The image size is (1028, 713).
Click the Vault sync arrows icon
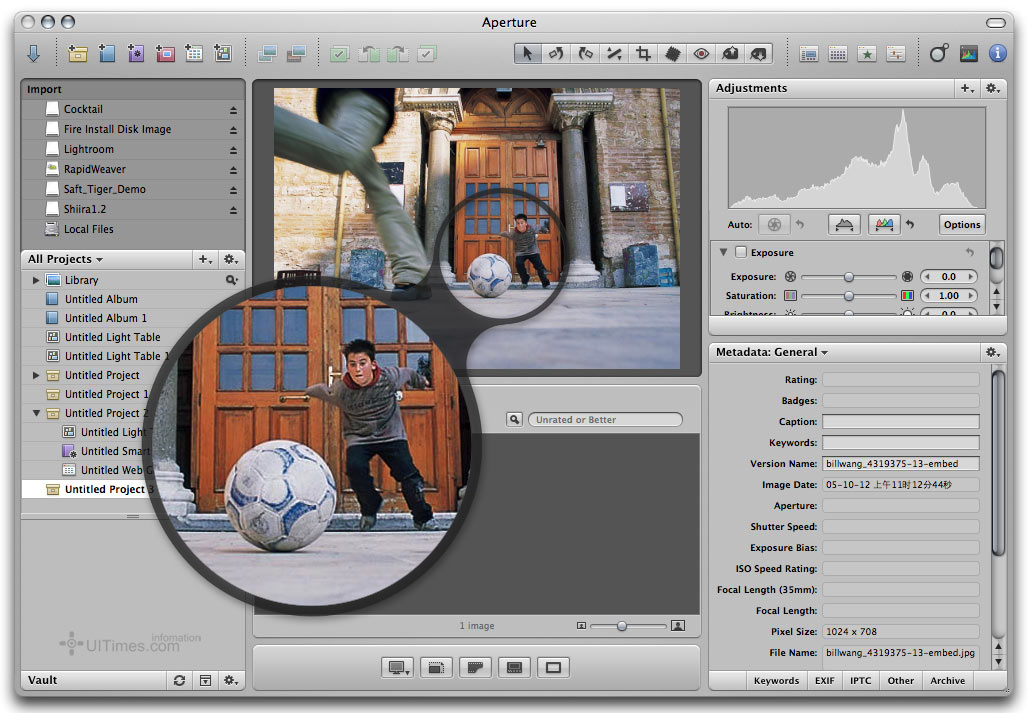point(179,680)
